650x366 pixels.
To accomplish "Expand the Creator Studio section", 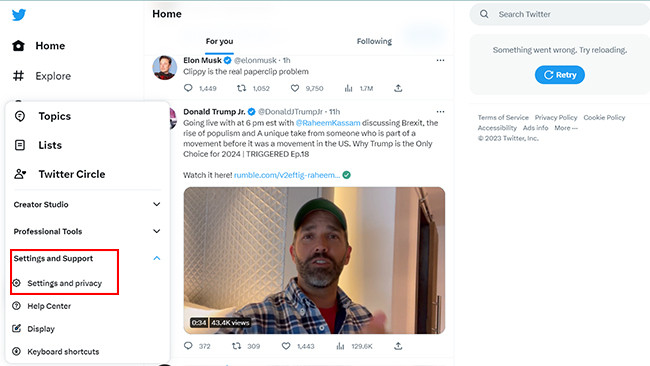I will click(87, 204).
